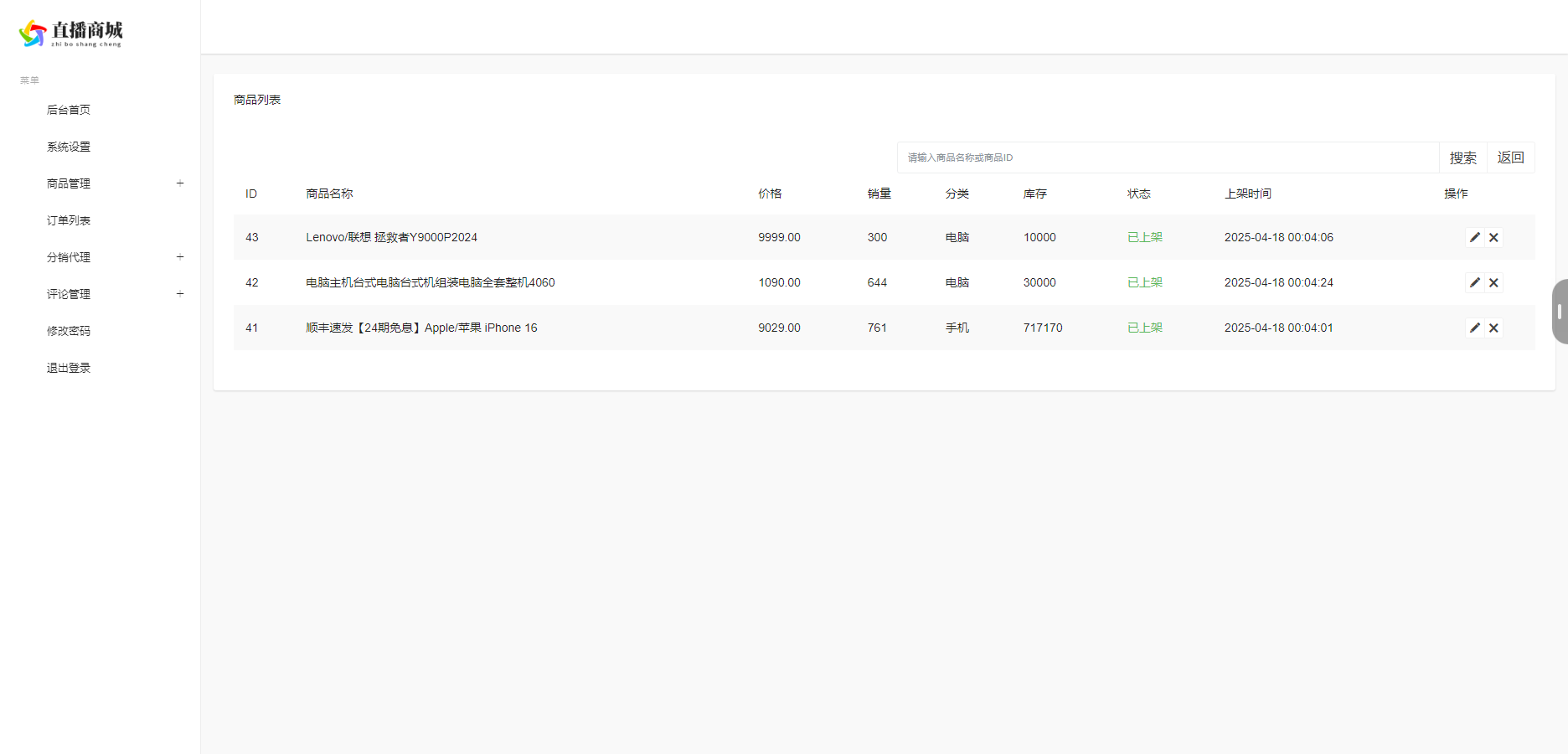Click 已上架 status of product 41

1145,328
